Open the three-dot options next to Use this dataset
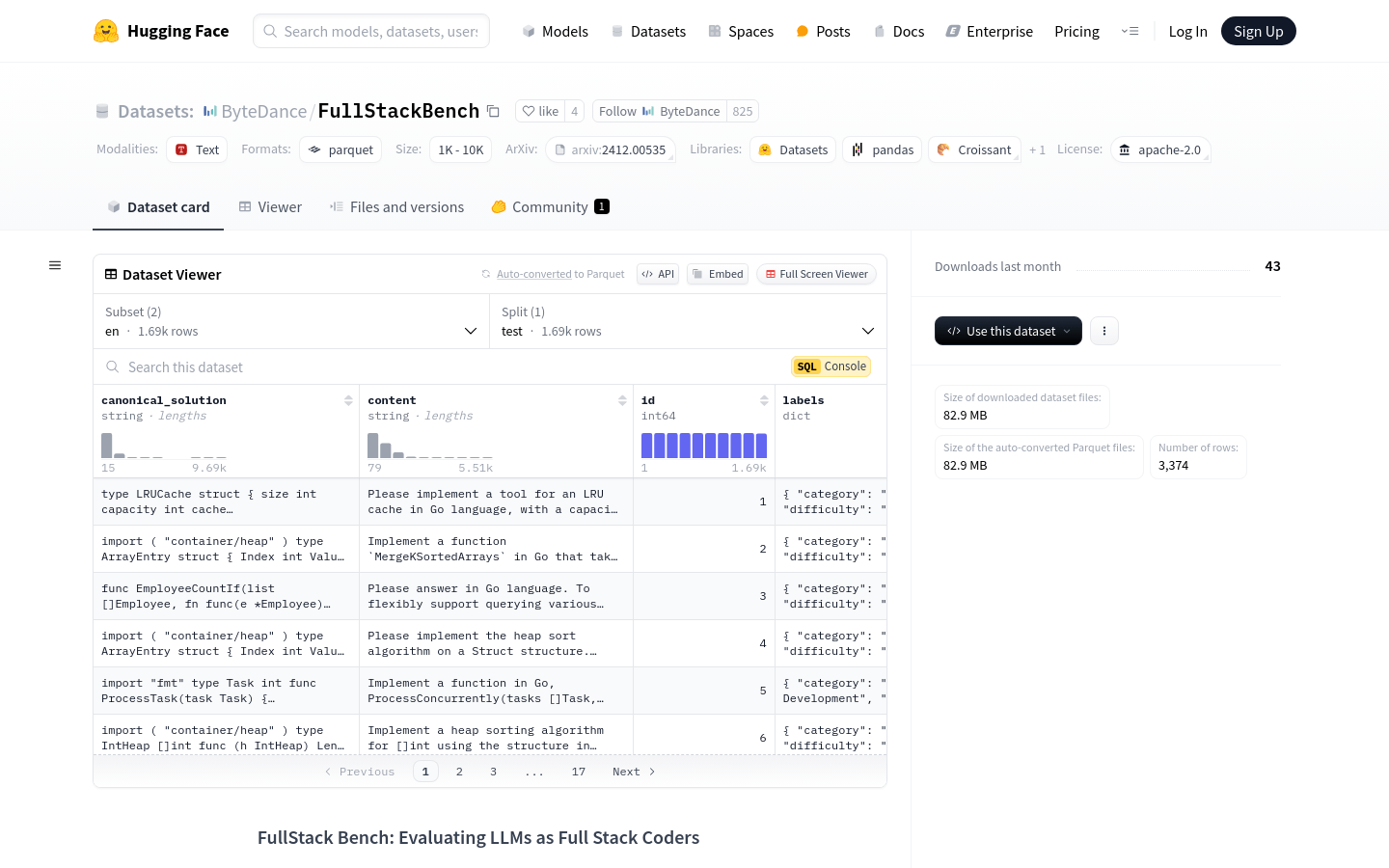 (x=1104, y=331)
